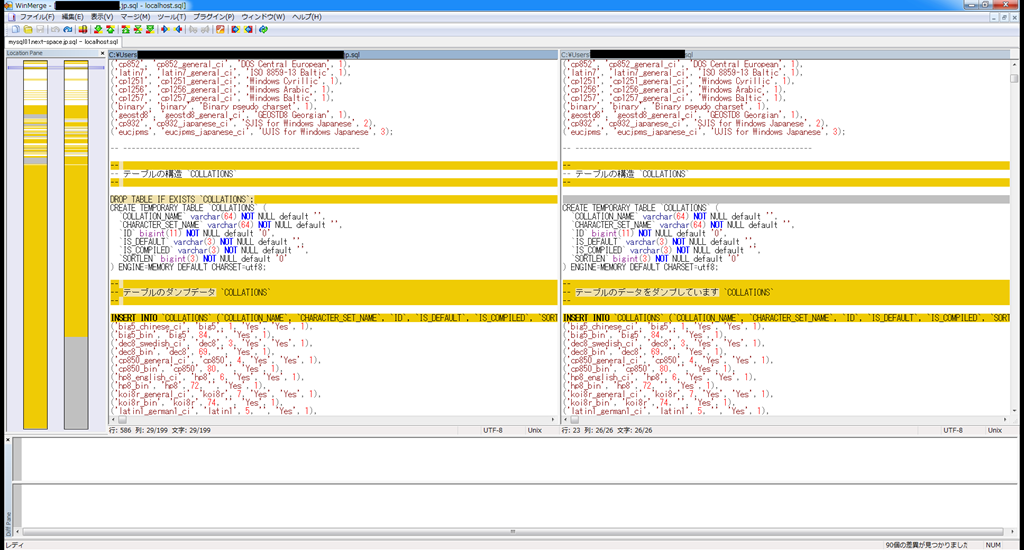This screenshot has height=550, width=1024.
Task: Click the Save disk toolbar icon
Action: pos(40,29)
